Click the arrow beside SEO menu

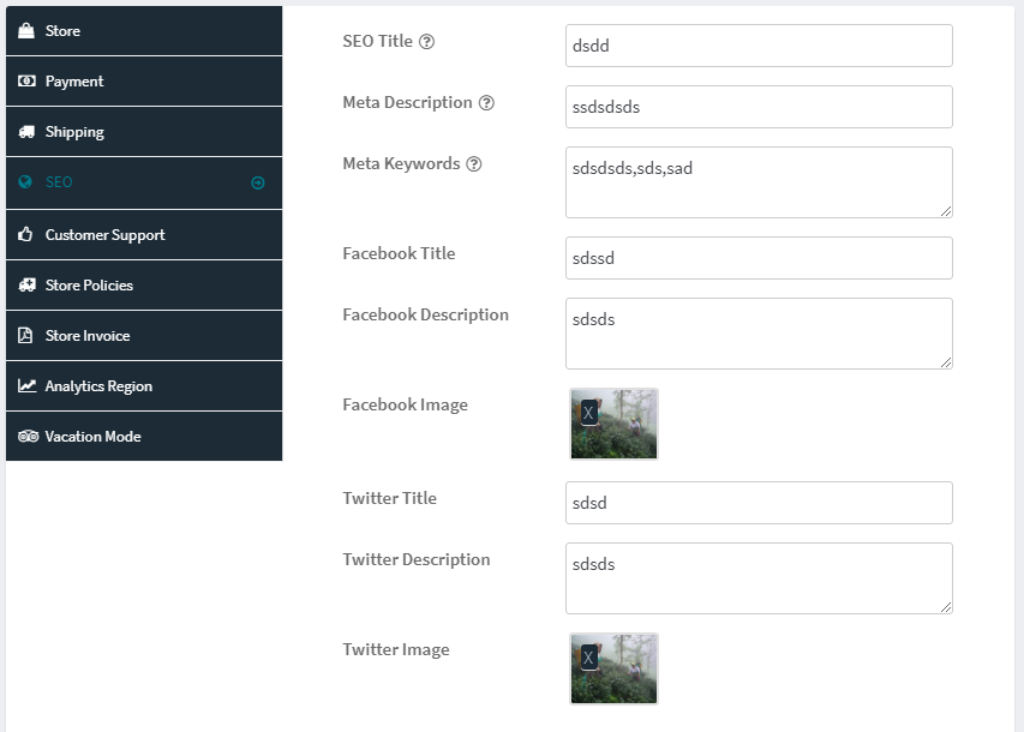point(258,183)
